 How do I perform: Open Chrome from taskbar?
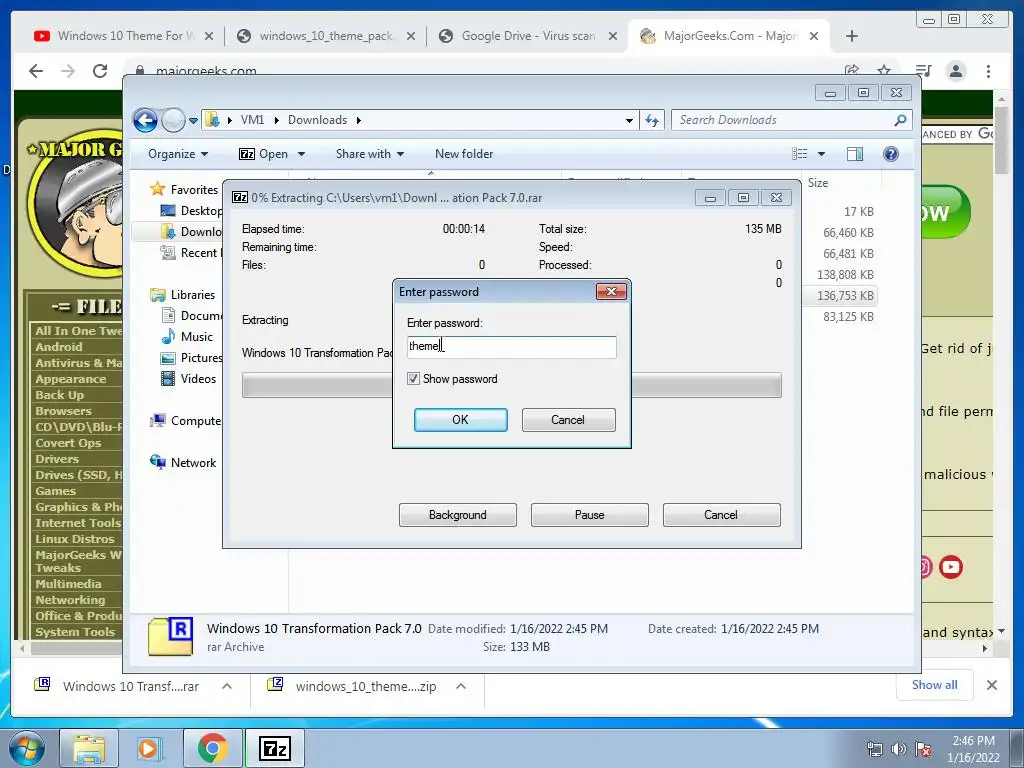[x=212, y=748]
